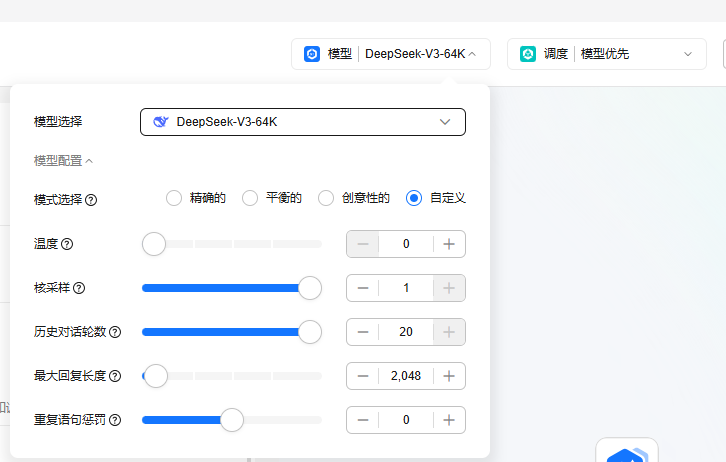Select the 创意性的 mode radio button
The width and height of the screenshot is (726, 462).
pos(325,198)
